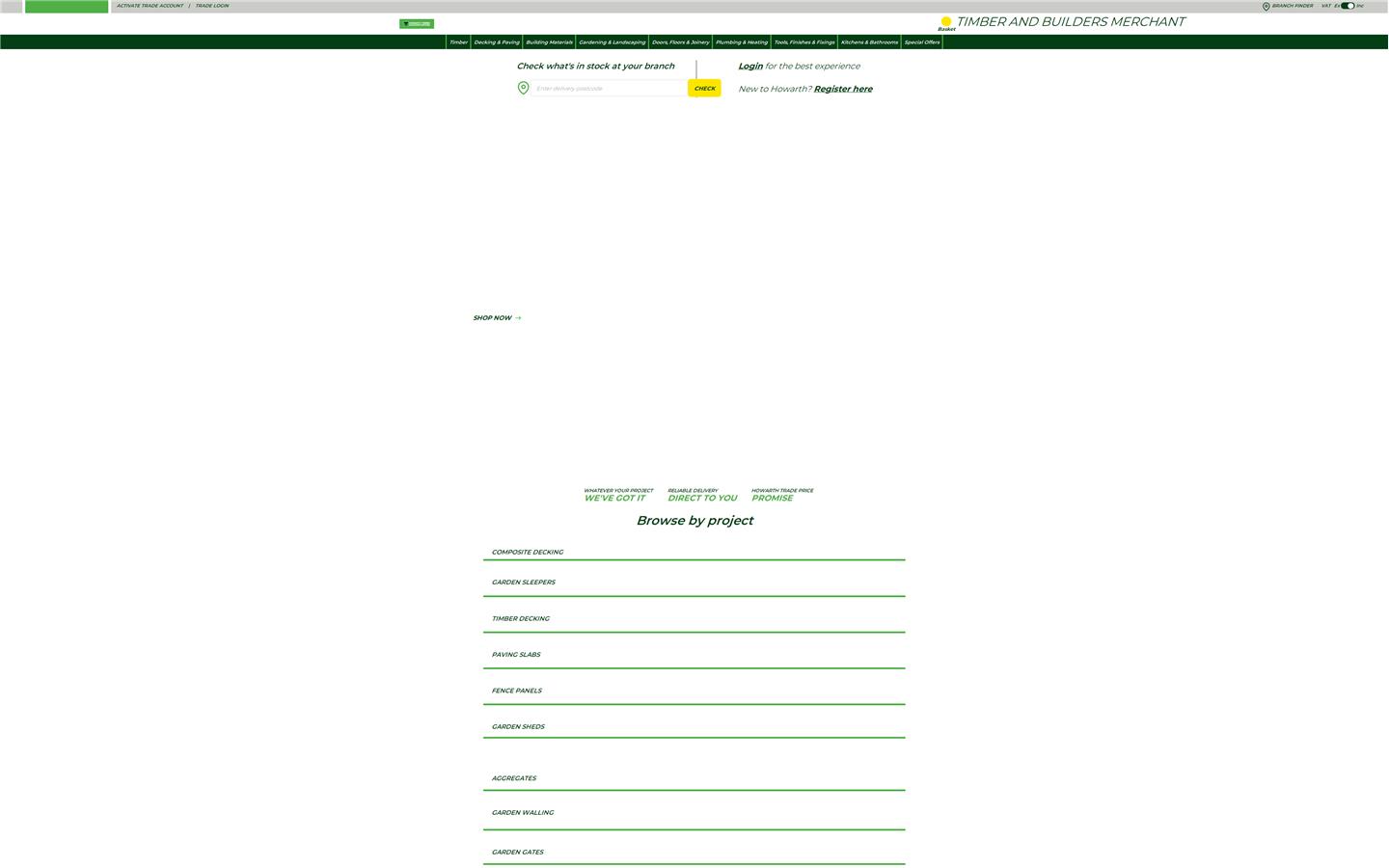Click the Branch Finder location pin icon
The height and width of the screenshot is (868, 1389).
(1266, 6)
